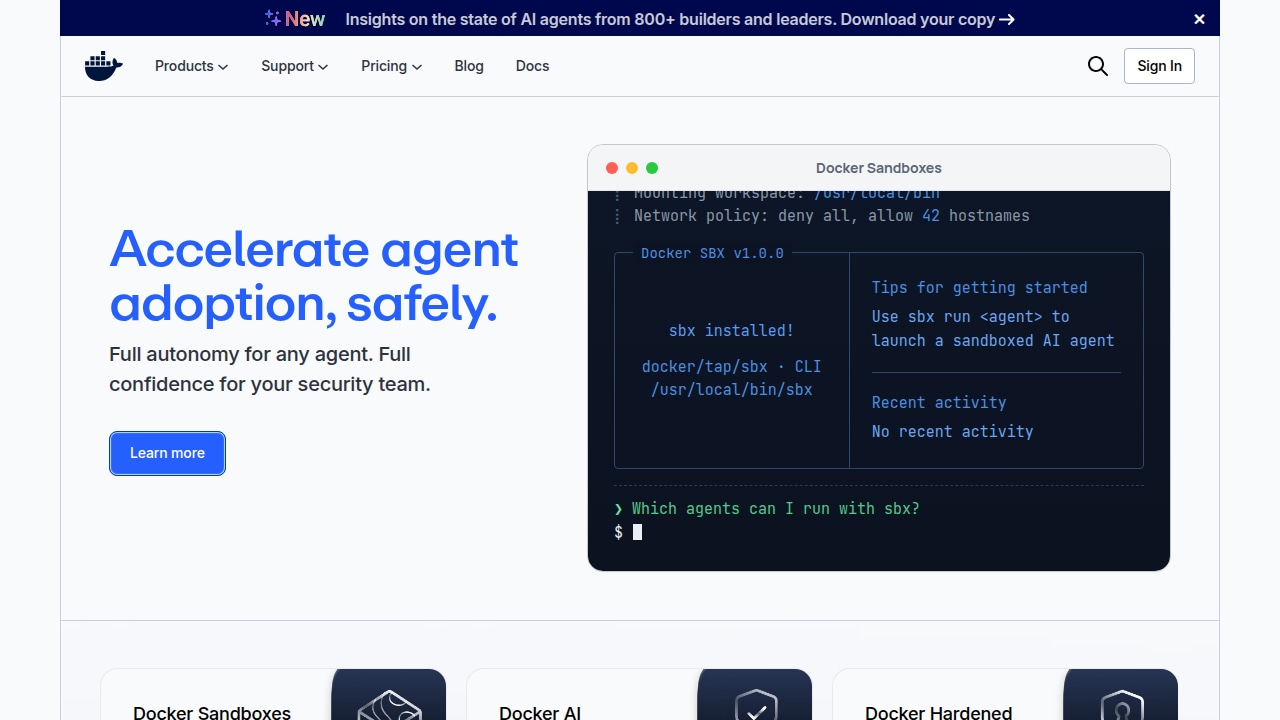
Task: Click the 'docker/tap/sbx · CLI' text
Action: [x=731, y=366]
